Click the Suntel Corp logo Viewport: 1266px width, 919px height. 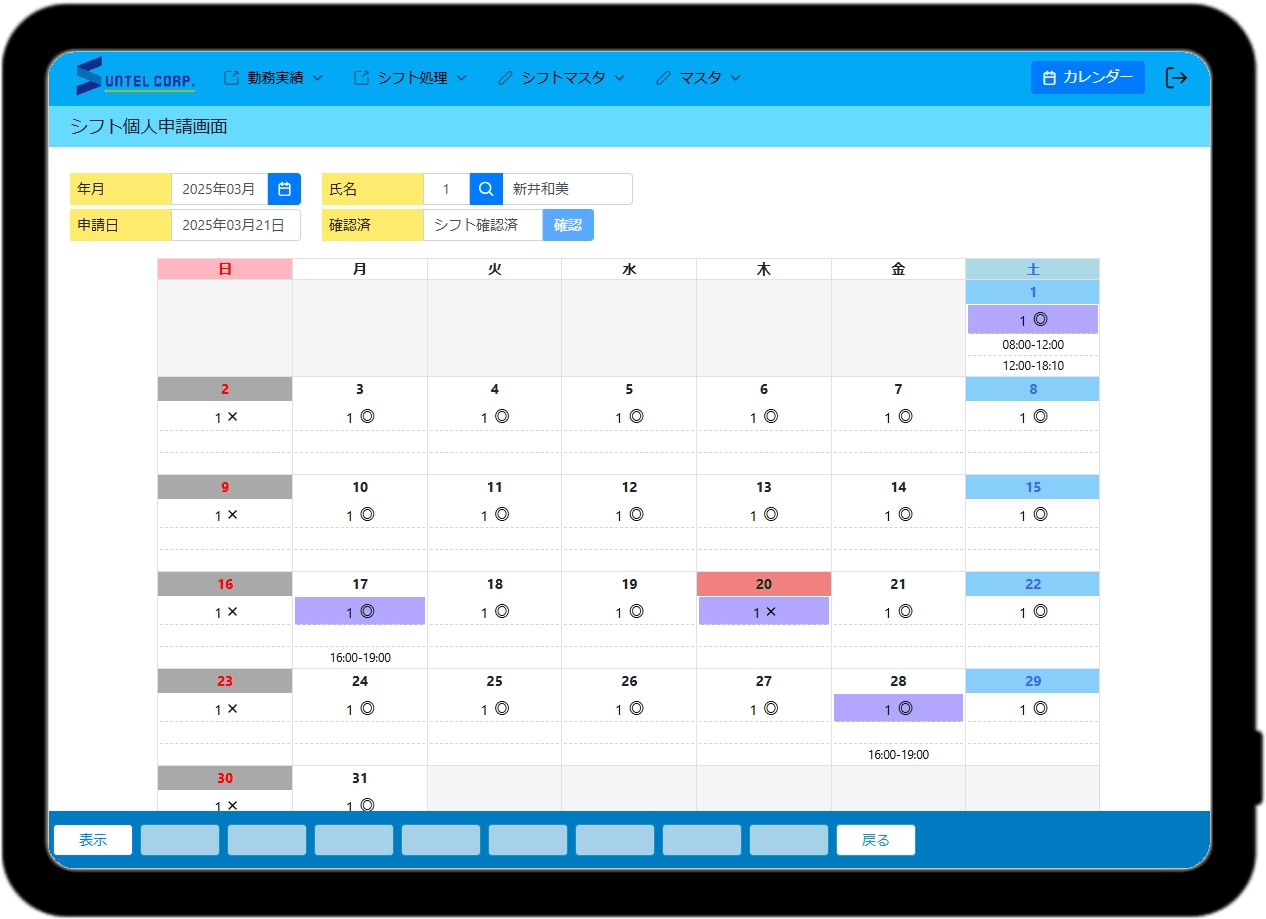tap(136, 78)
